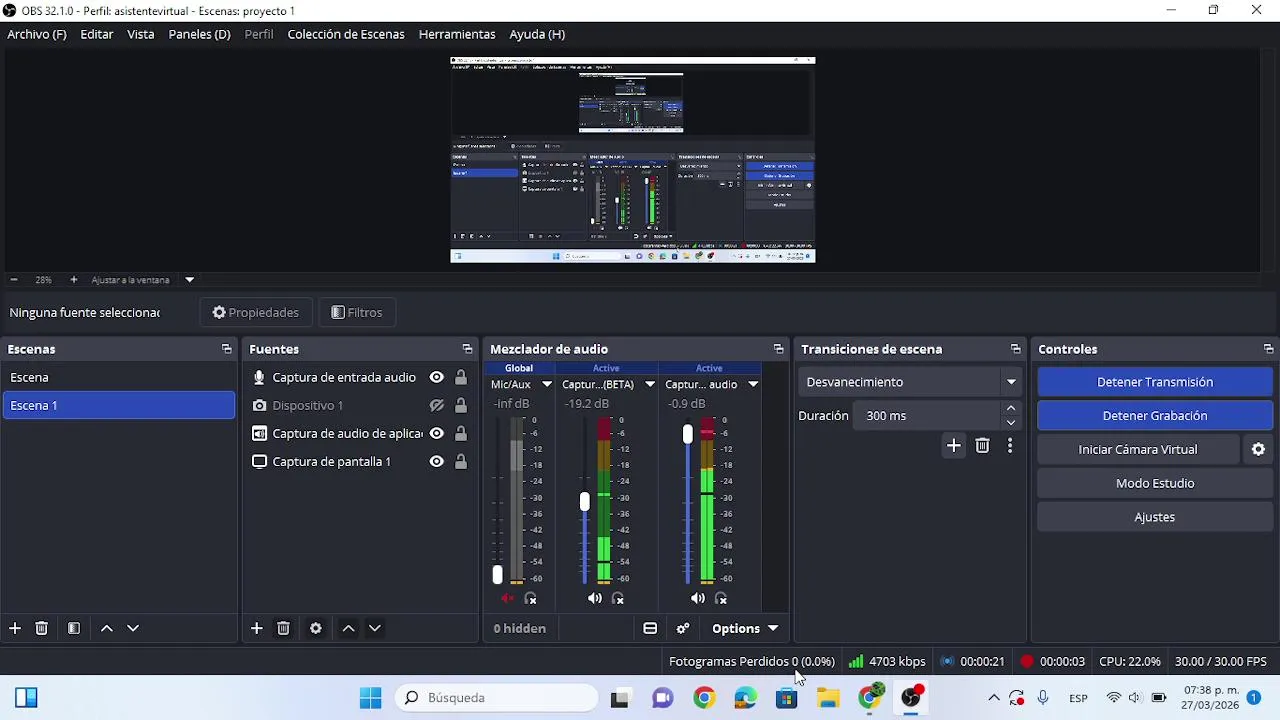Screen dimensions: 1280x720
Task: Open the Vista menu
Action: pyautogui.click(x=141, y=34)
